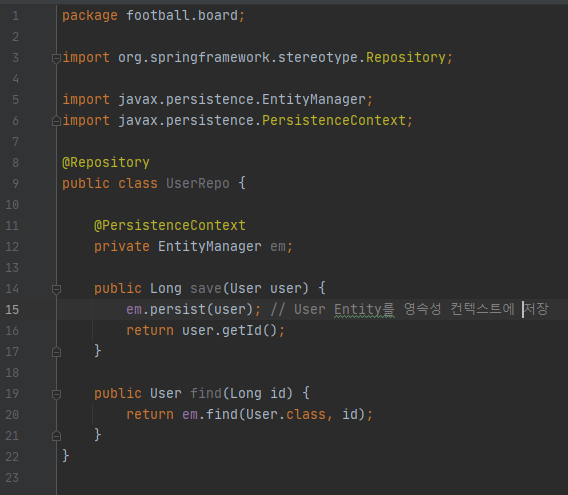Screen dimensions: 568x495
Task: Click the 'em' field name on line 12
Action: click(x=278, y=247)
